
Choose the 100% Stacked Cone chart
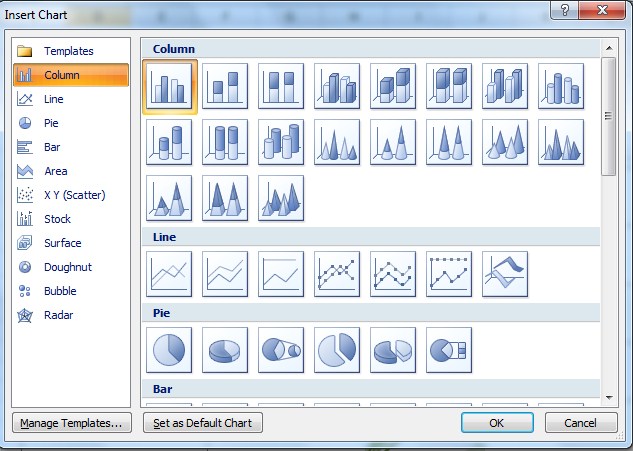[449, 142]
